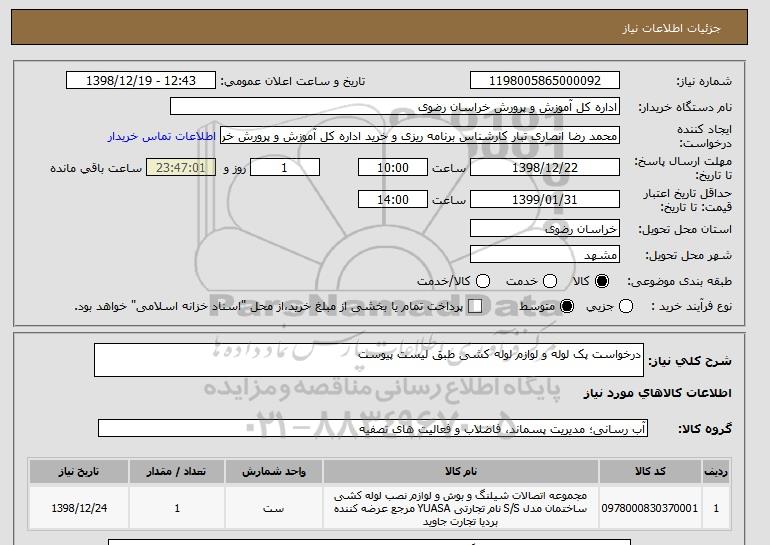Click the general need description text area
This screenshot has height=545, width=770.
click(369, 360)
